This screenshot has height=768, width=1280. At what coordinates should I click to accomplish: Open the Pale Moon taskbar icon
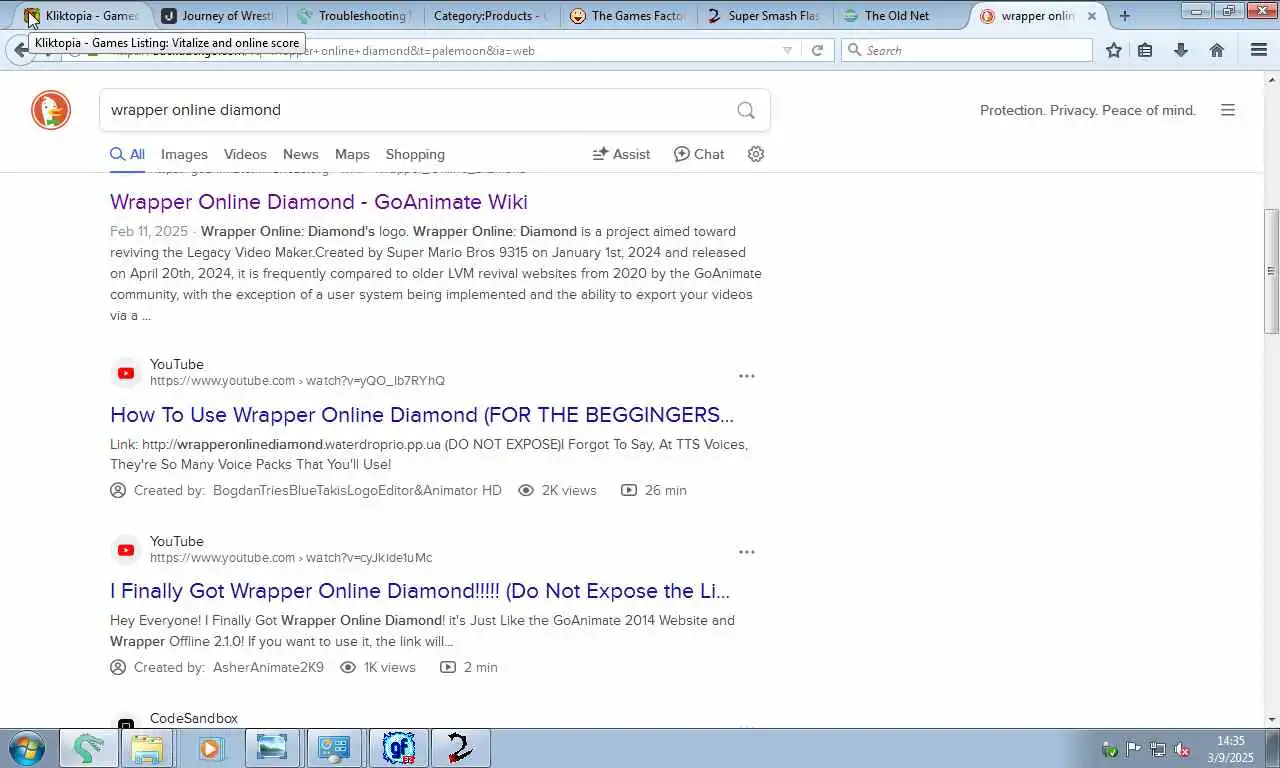pos(88,748)
